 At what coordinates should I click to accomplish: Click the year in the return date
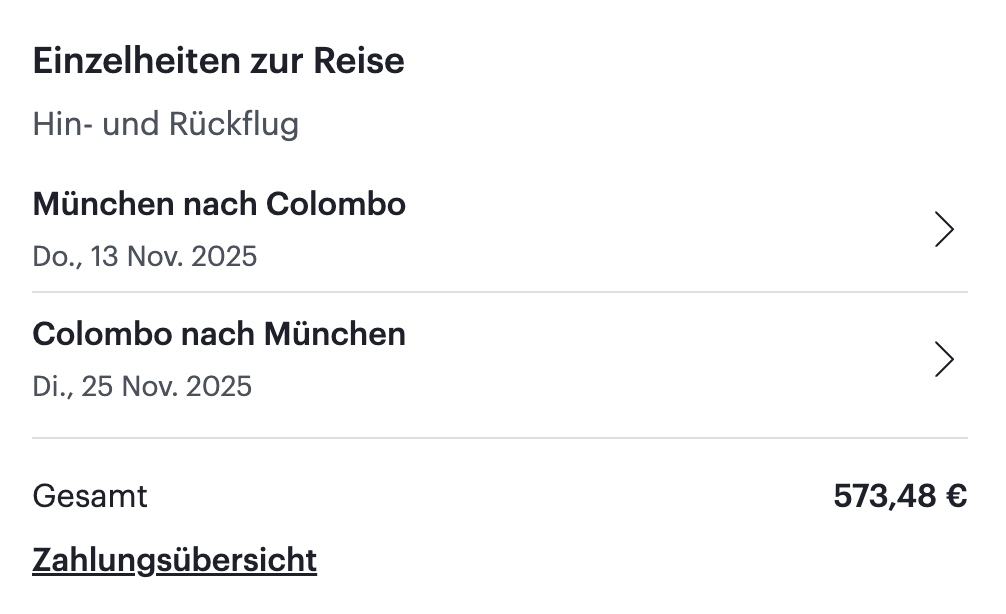[218, 386]
